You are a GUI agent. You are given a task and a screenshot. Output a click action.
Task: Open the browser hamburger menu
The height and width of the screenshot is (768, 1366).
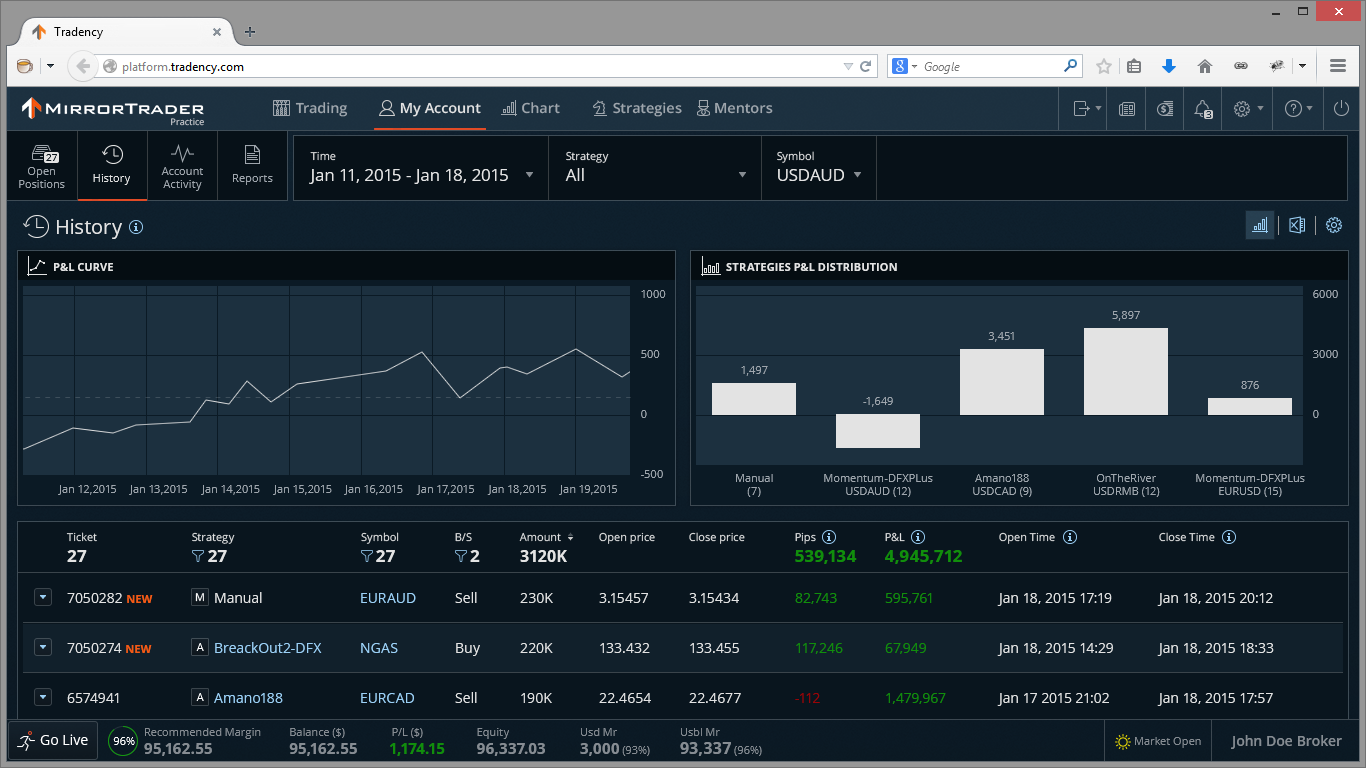point(1338,67)
